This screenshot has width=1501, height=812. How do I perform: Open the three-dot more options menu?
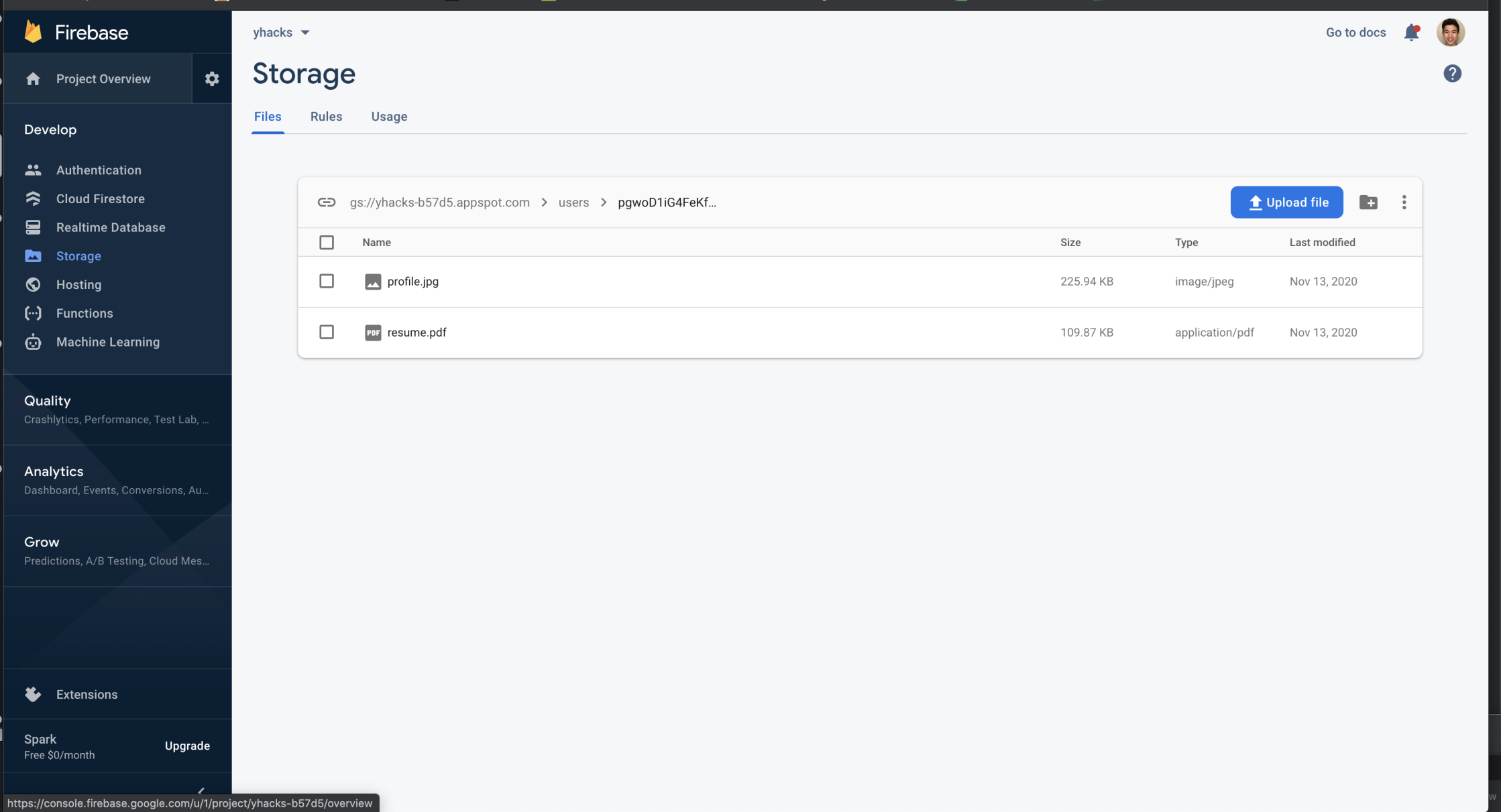[1404, 202]
